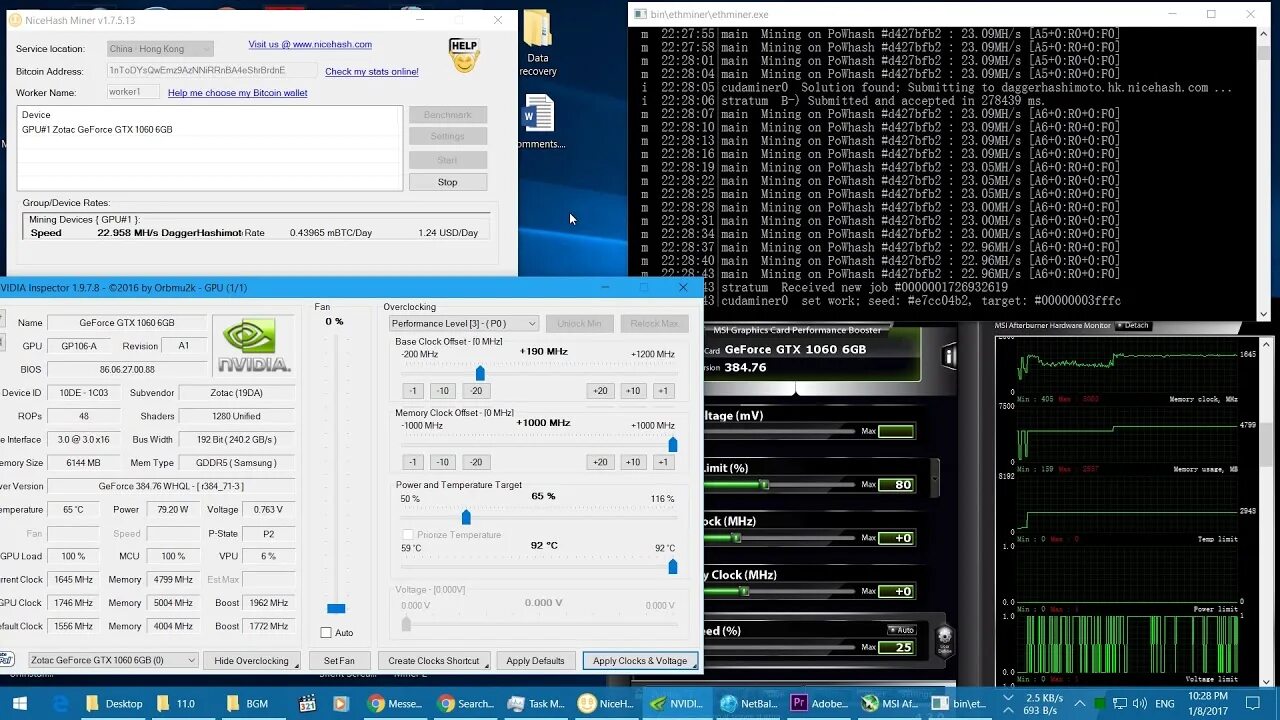Click base clock -10 button
The width and height of the screenshot is (1280, 720).
tap(443, 391)
